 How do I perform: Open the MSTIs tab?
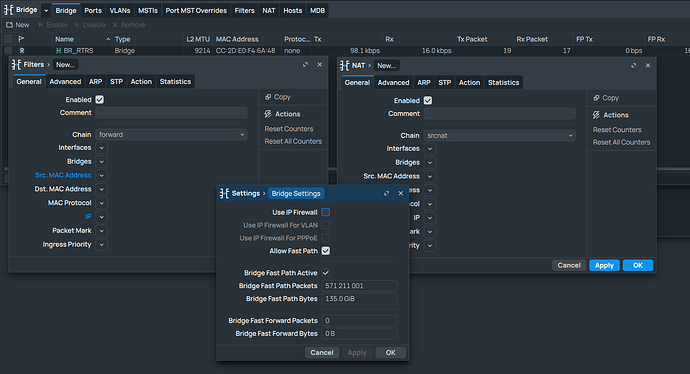[x=148, y=11]
